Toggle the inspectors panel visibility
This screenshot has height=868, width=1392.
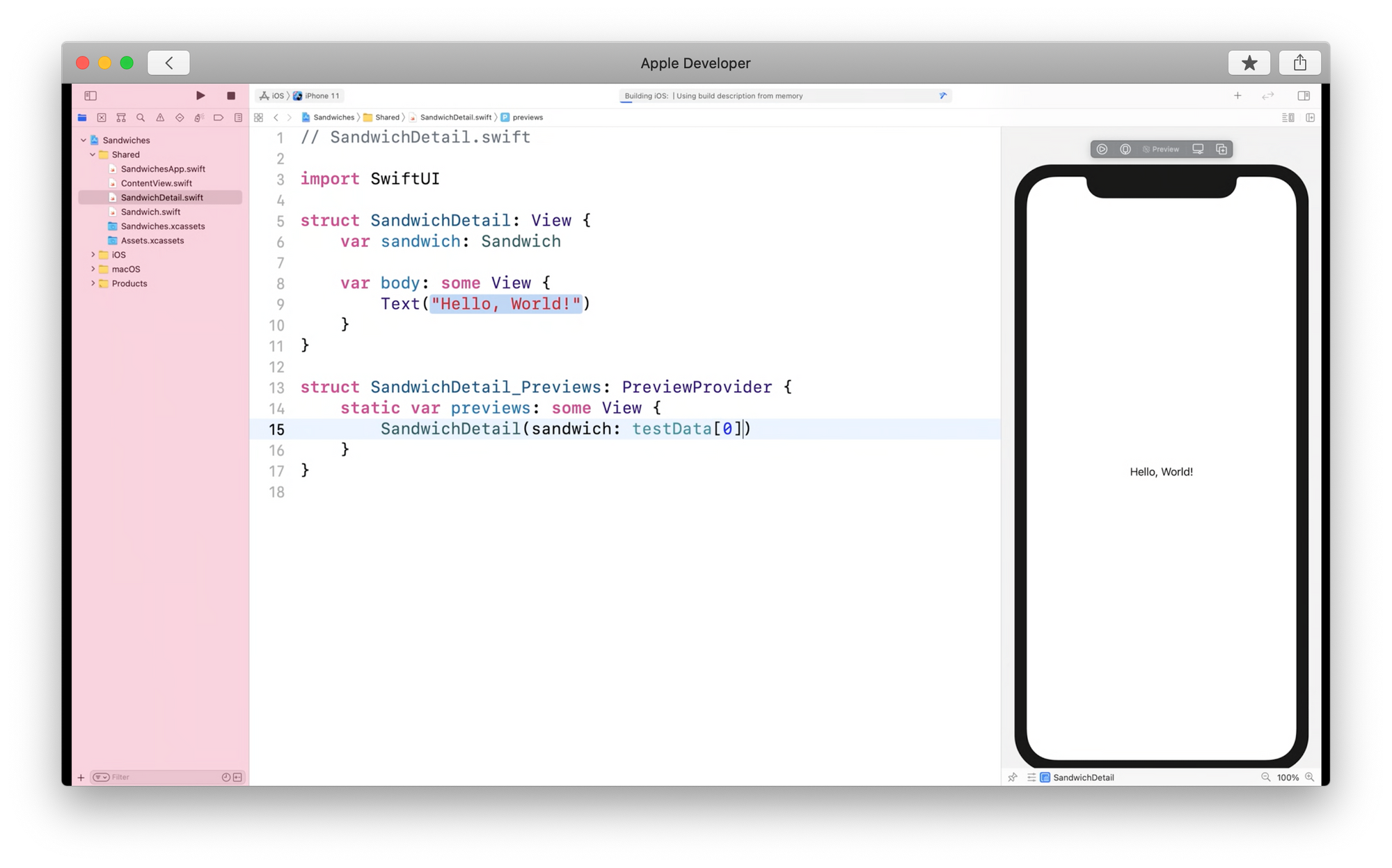1304,95
